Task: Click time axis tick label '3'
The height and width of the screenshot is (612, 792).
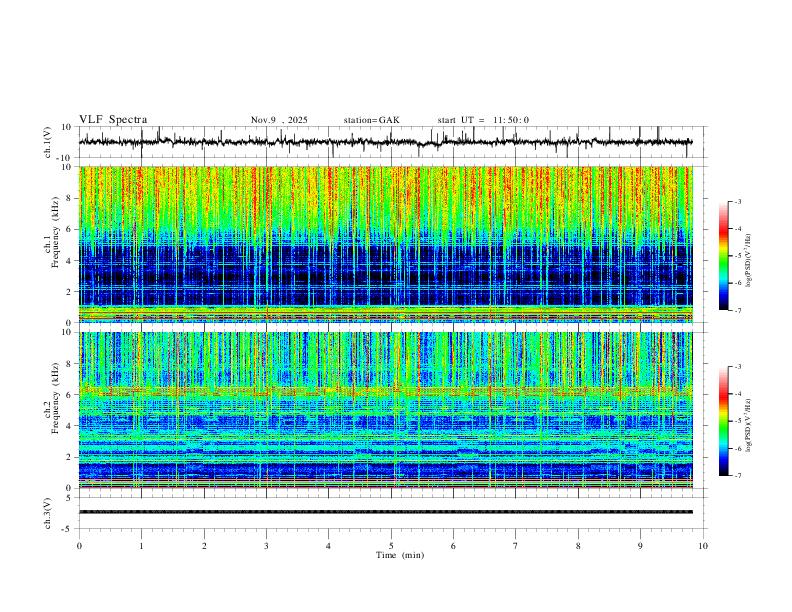Action: [x=266, y=546]
